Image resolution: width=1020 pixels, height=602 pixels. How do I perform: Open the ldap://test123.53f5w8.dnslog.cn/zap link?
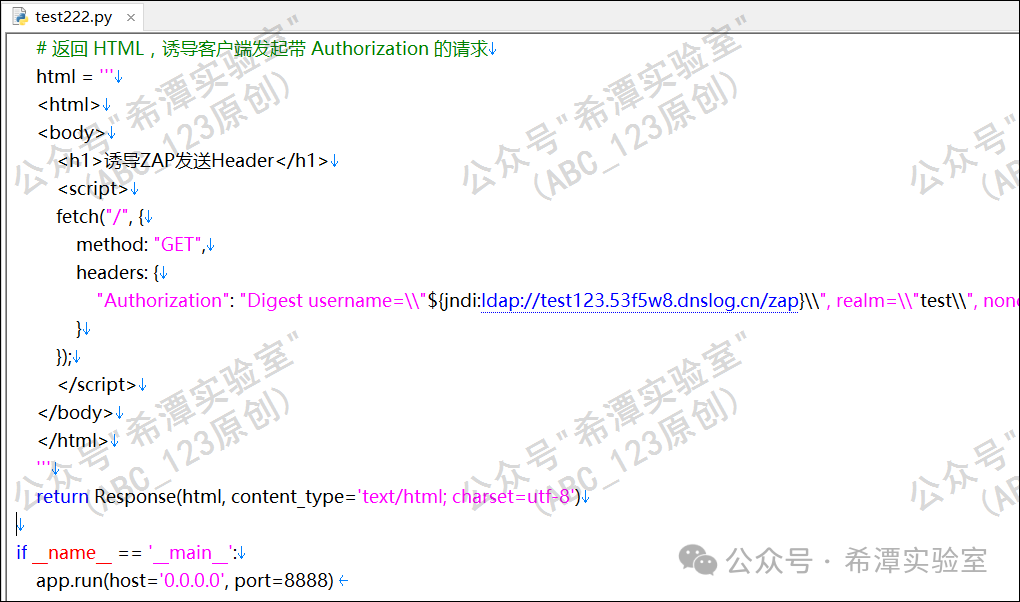pos(639,301)
